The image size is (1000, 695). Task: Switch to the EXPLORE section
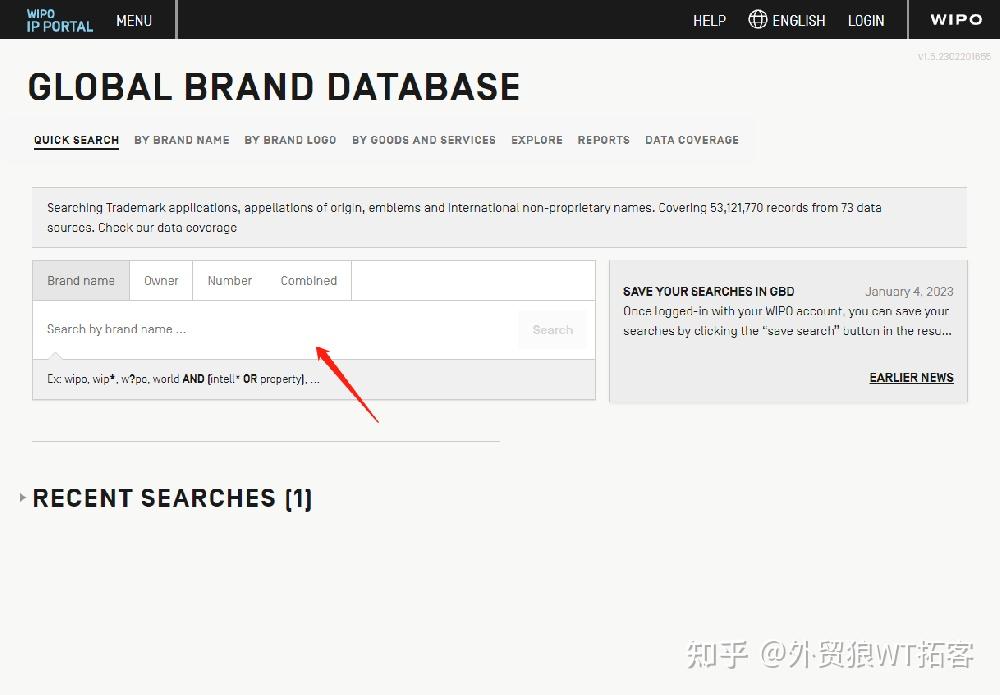click(x=536, y=140)
